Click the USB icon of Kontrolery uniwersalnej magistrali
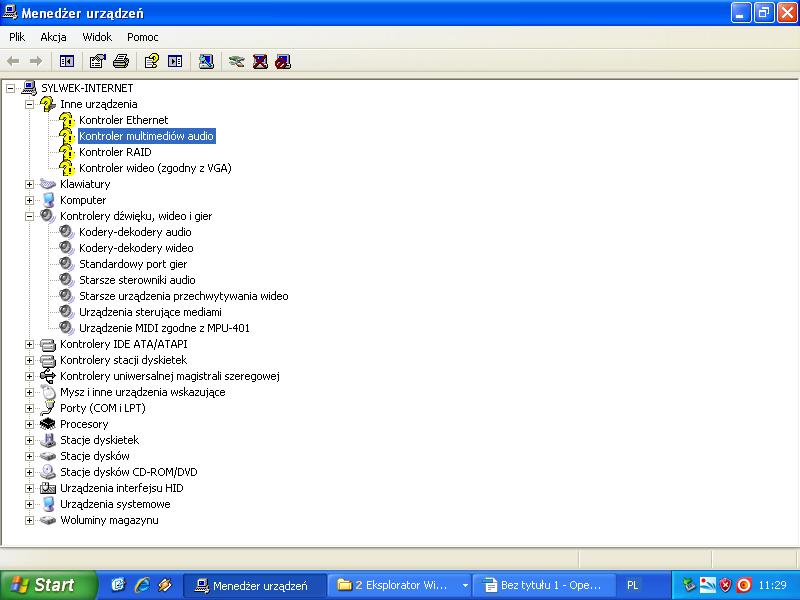 pyautogui.click(x=47, y=376)
